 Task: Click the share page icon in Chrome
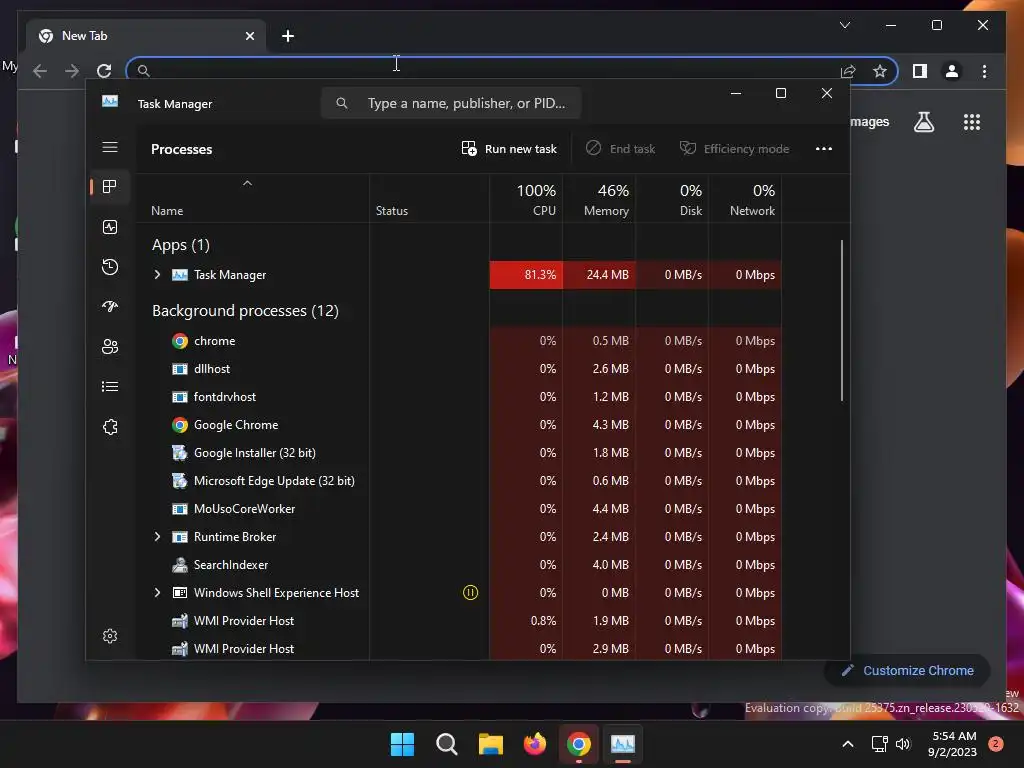click(x=848, y=71)
